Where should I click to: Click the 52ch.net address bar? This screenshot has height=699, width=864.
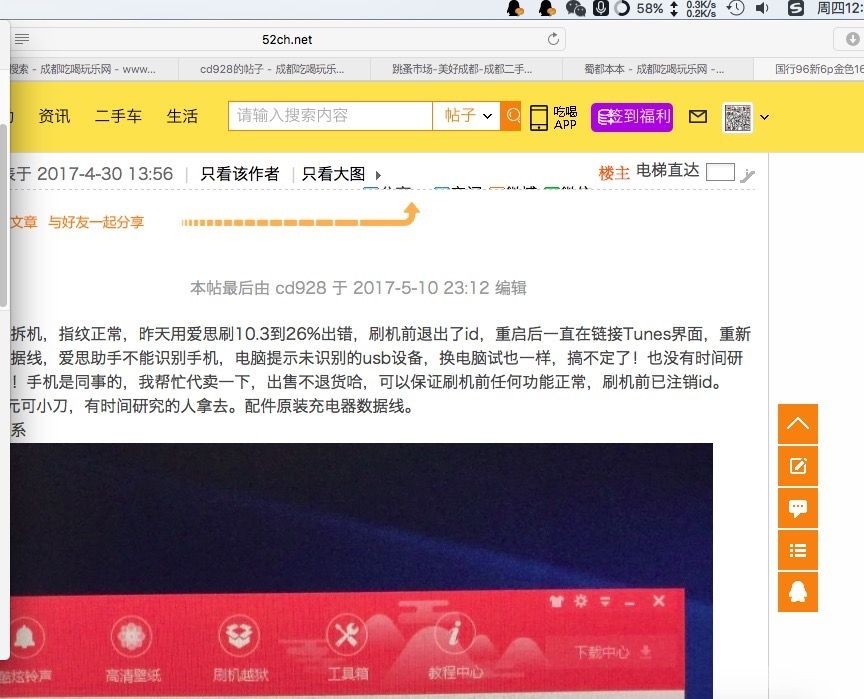point(287,40)
